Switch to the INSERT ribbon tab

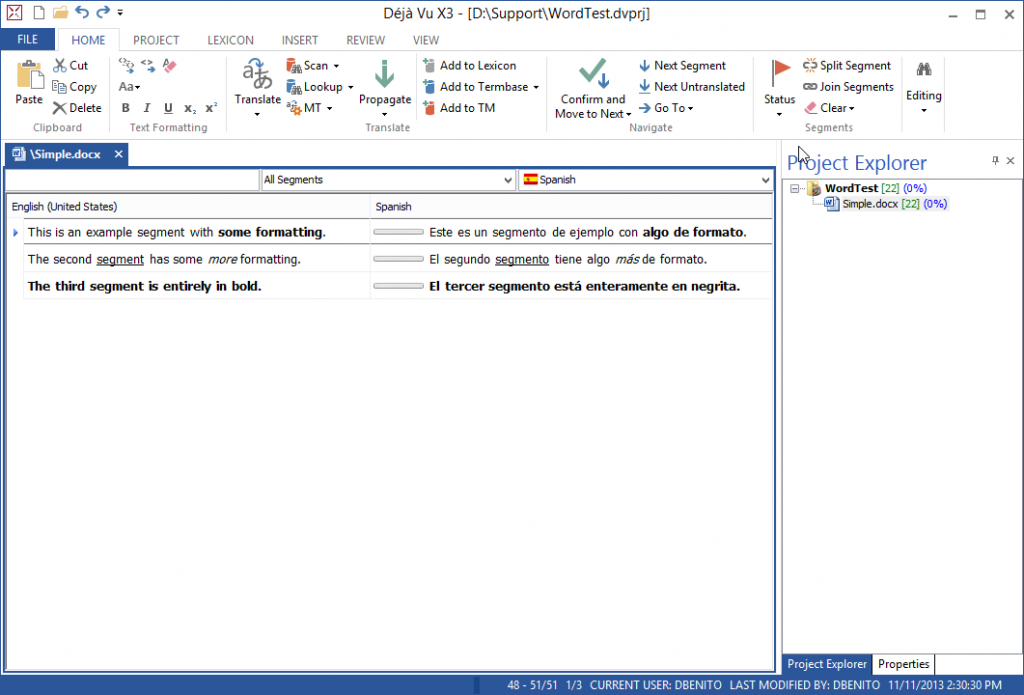click(300, 40)
